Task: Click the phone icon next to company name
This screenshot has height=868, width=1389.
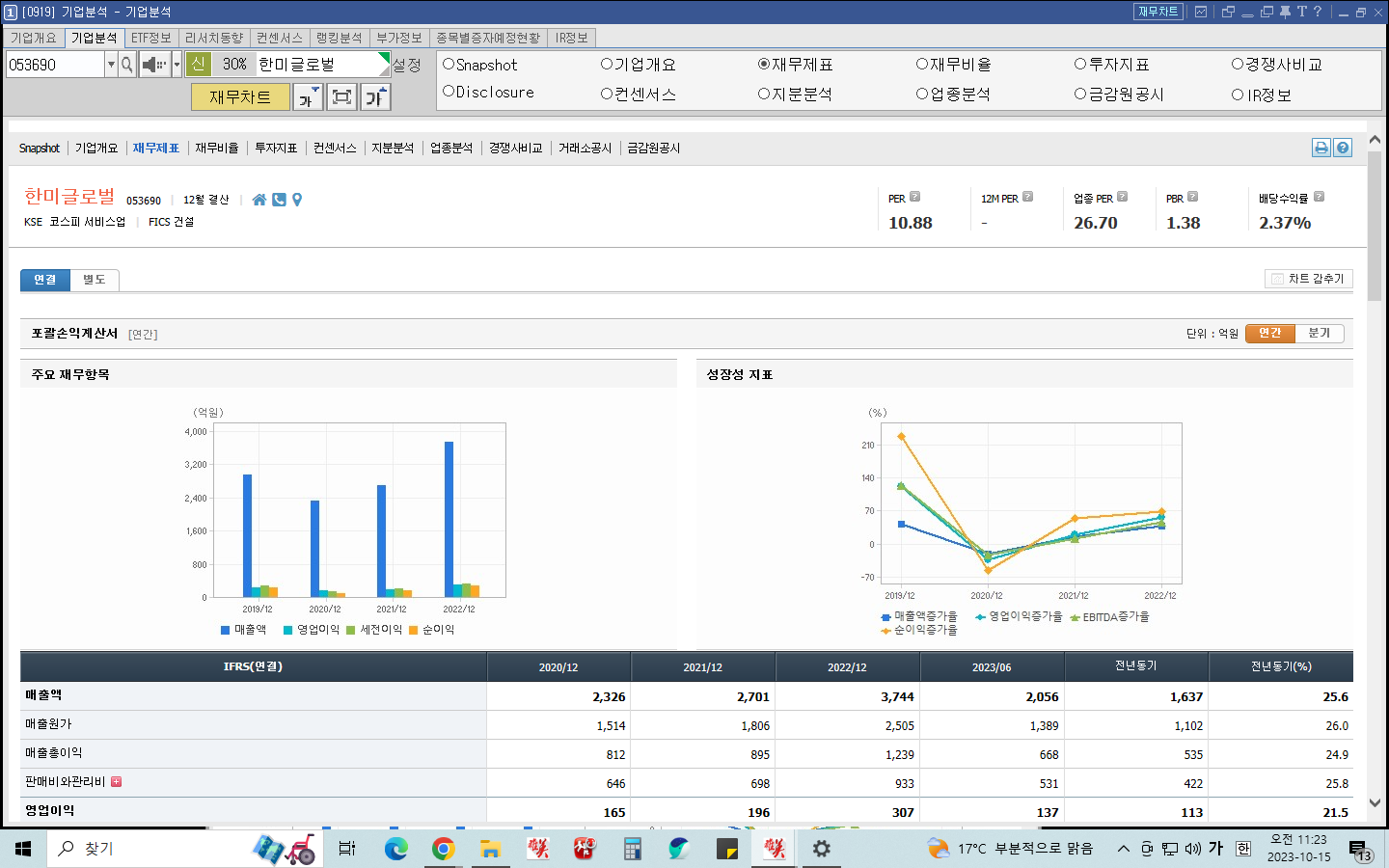Action: pos(279,200)
